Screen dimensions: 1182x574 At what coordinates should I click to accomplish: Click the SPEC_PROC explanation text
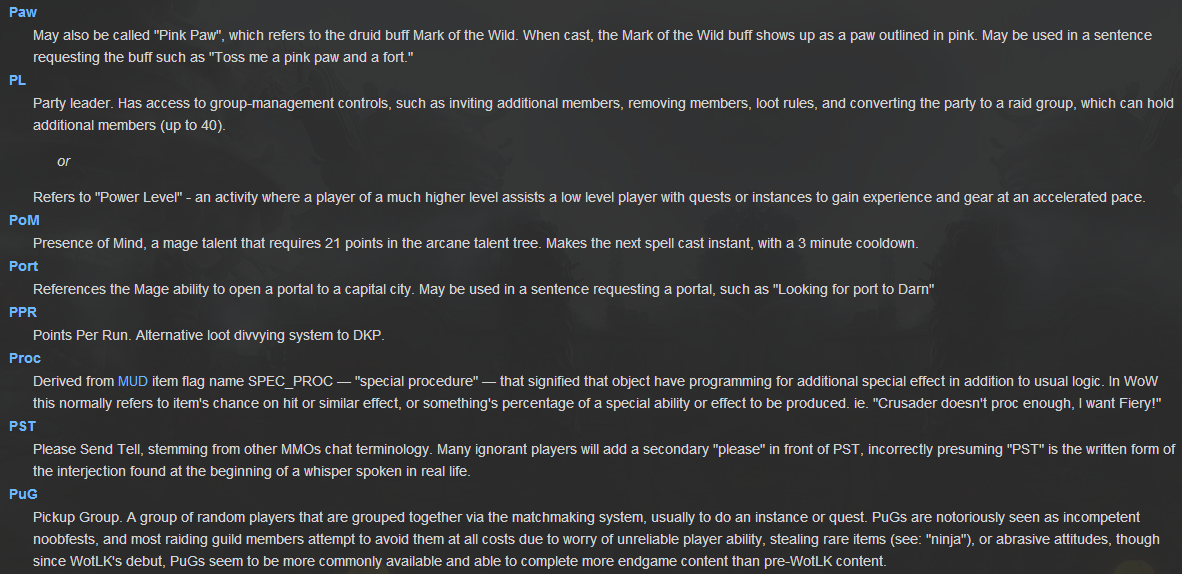tap(597, 392)
